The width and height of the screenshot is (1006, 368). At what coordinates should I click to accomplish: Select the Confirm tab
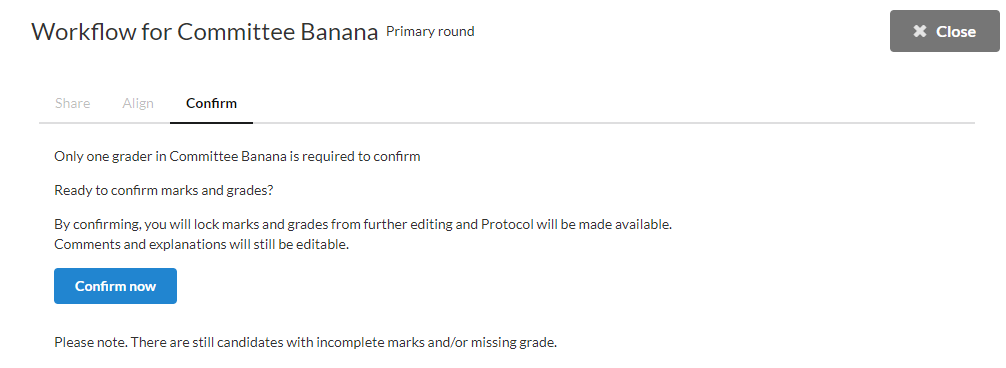[211, 103]
